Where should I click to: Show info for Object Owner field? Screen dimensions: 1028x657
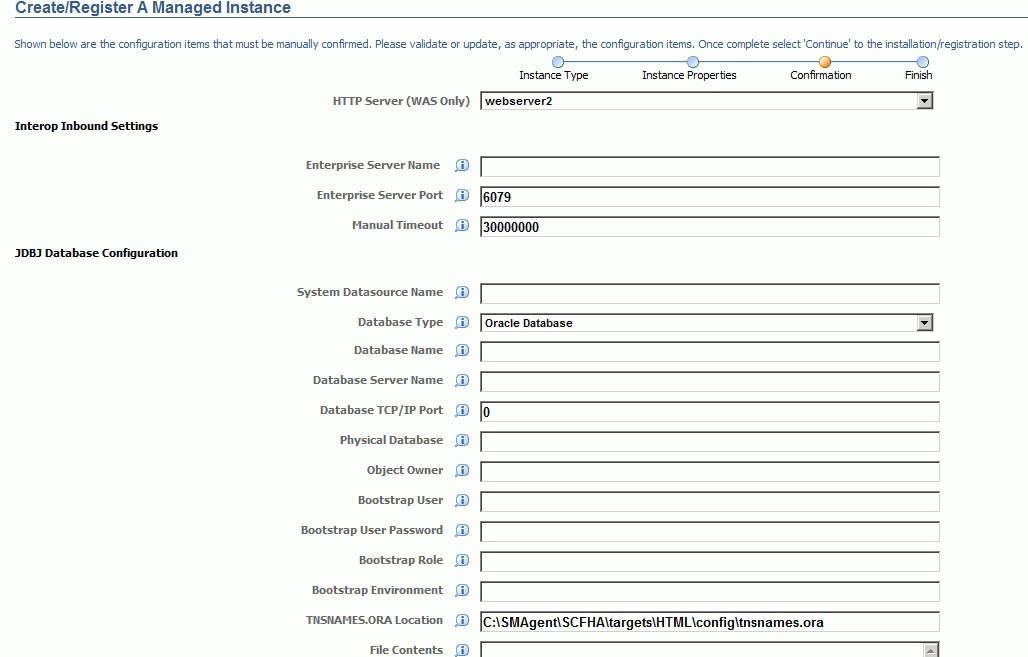click(462, 471)
